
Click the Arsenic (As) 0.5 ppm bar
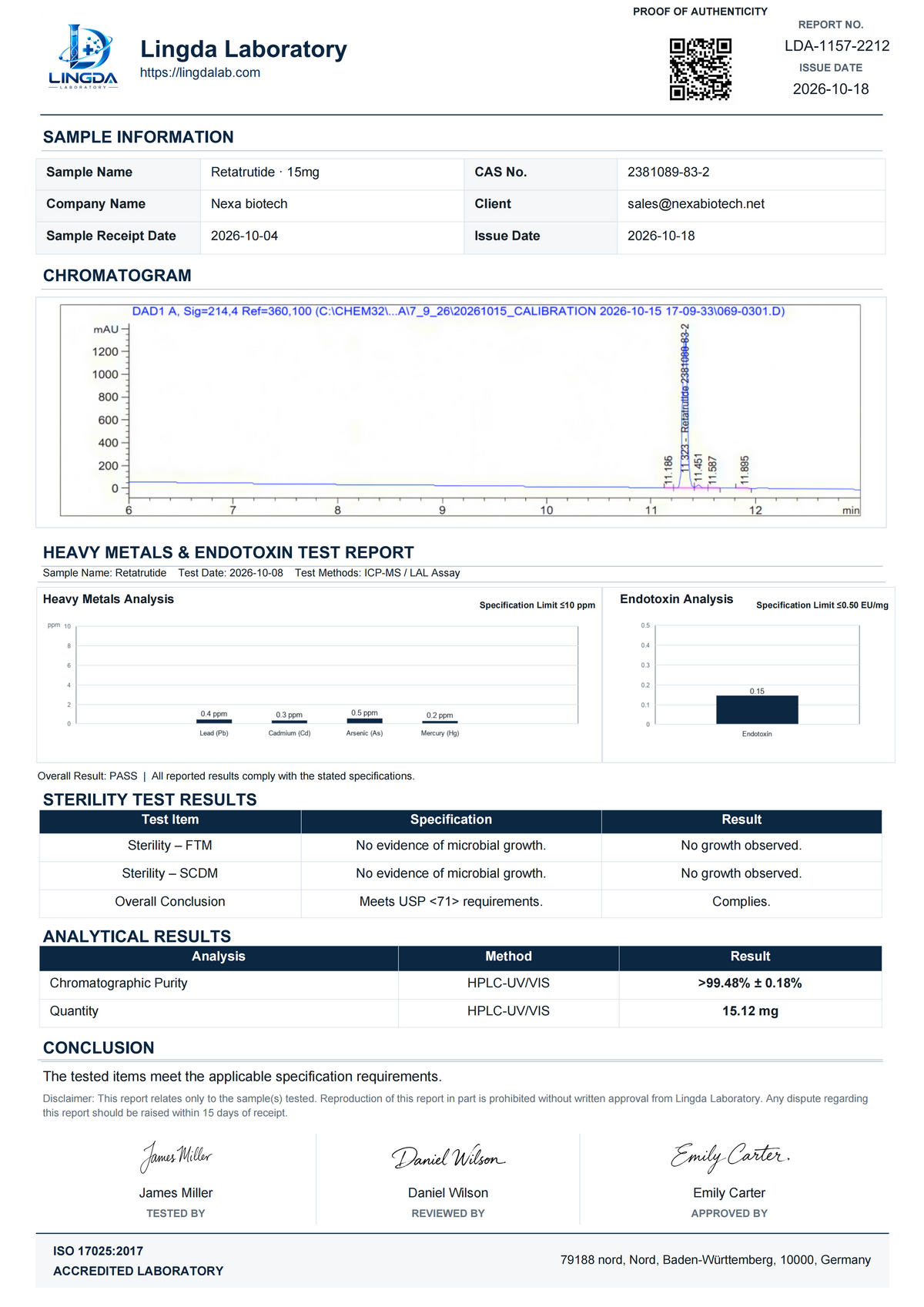pyautogui.click(x=364, y=721)
